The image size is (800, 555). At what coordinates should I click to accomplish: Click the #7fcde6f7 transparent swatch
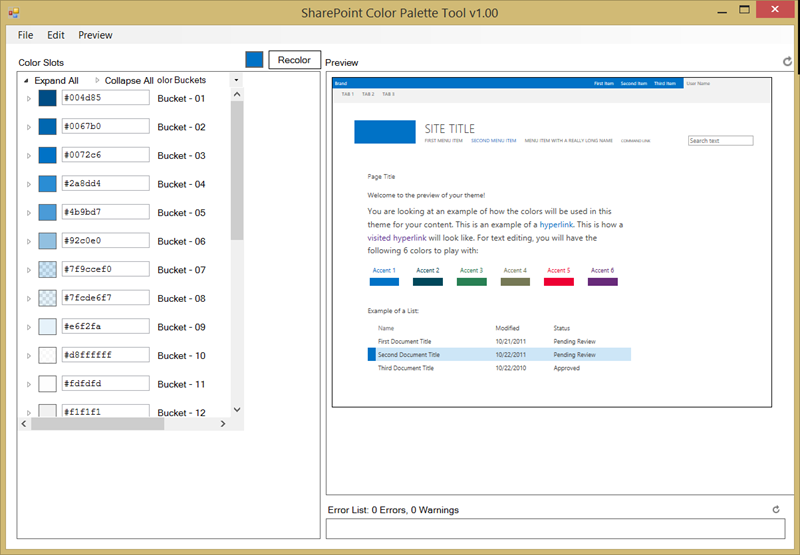click(47, 298)
